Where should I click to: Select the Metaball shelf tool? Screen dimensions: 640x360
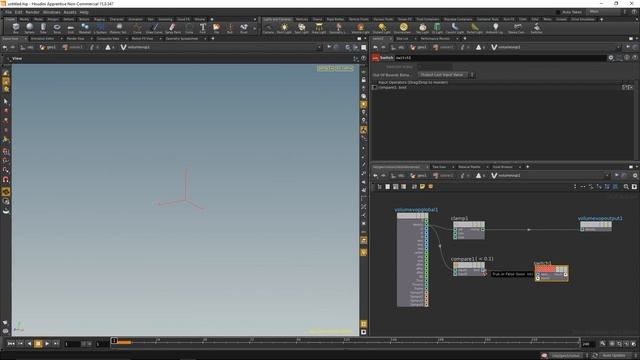pyautogui.click(x=84, y=28)
